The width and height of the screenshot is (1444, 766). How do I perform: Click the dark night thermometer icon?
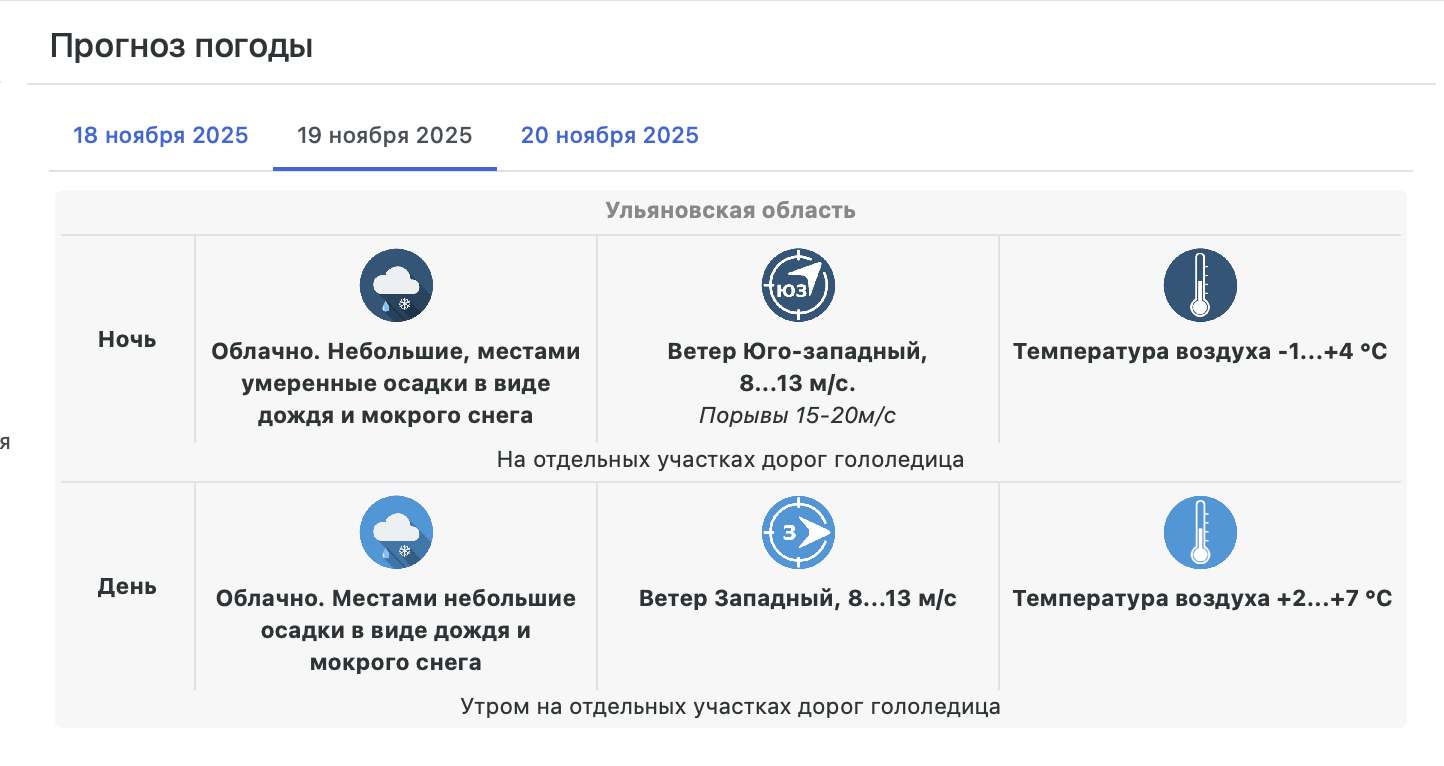coord(1200,286)
